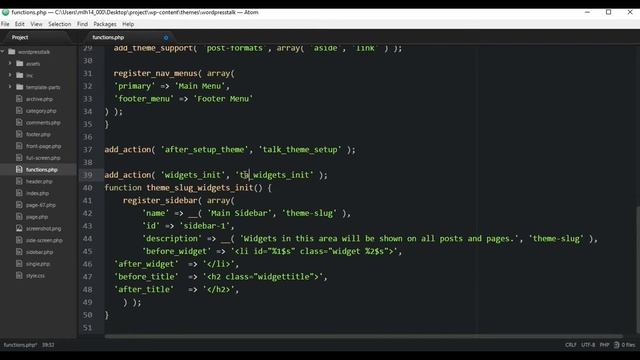This screenshot has width=640, height=360.
Task: Click 'sidebar-1' string on line 43
Action: tap(204, 226)
